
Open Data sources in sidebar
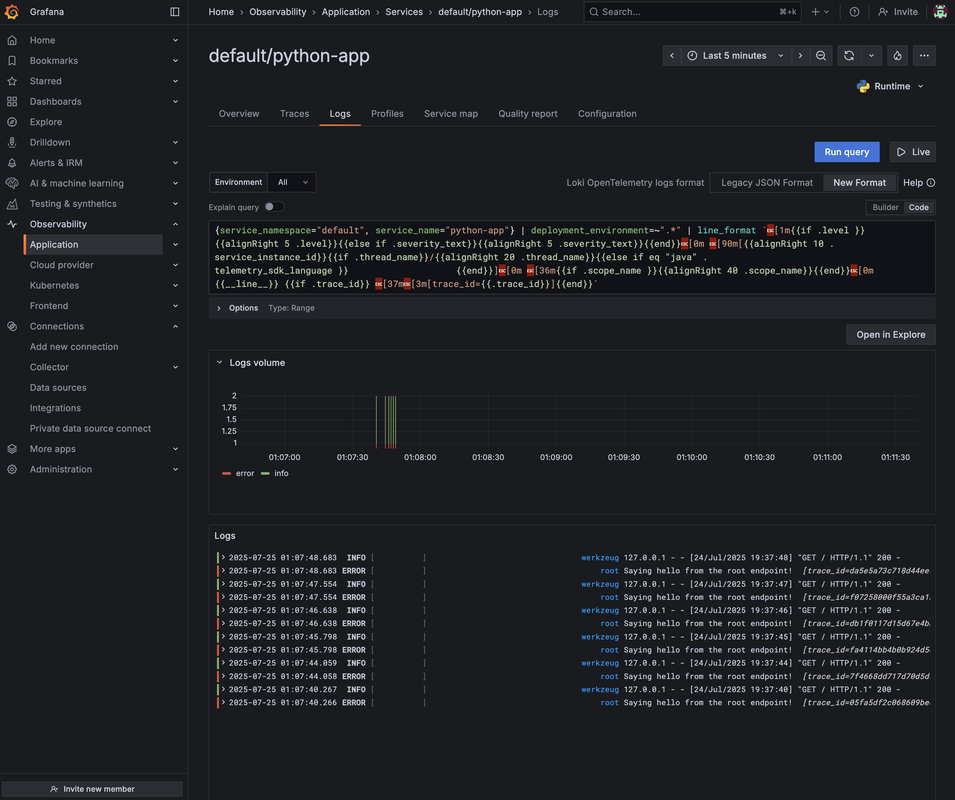click(x=58, y=388)
